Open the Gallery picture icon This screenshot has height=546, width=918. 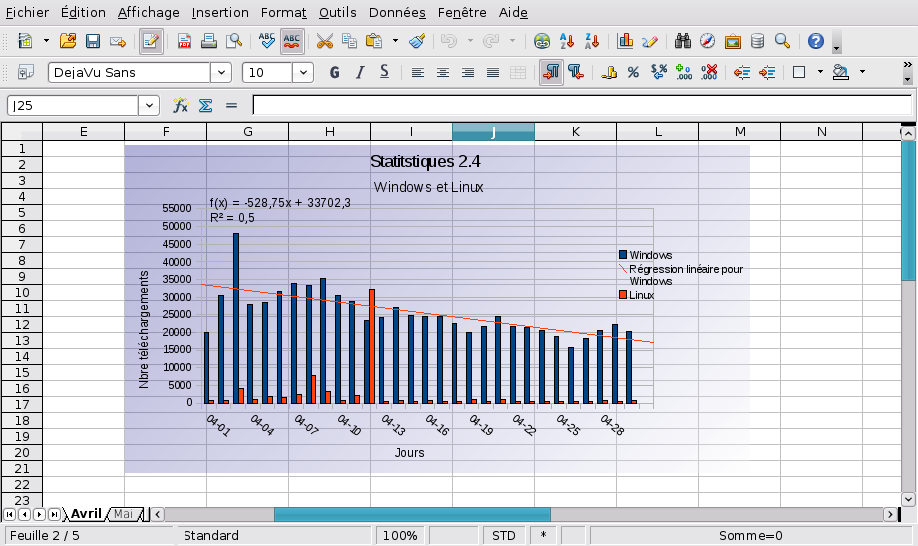(x=732, y=41)
